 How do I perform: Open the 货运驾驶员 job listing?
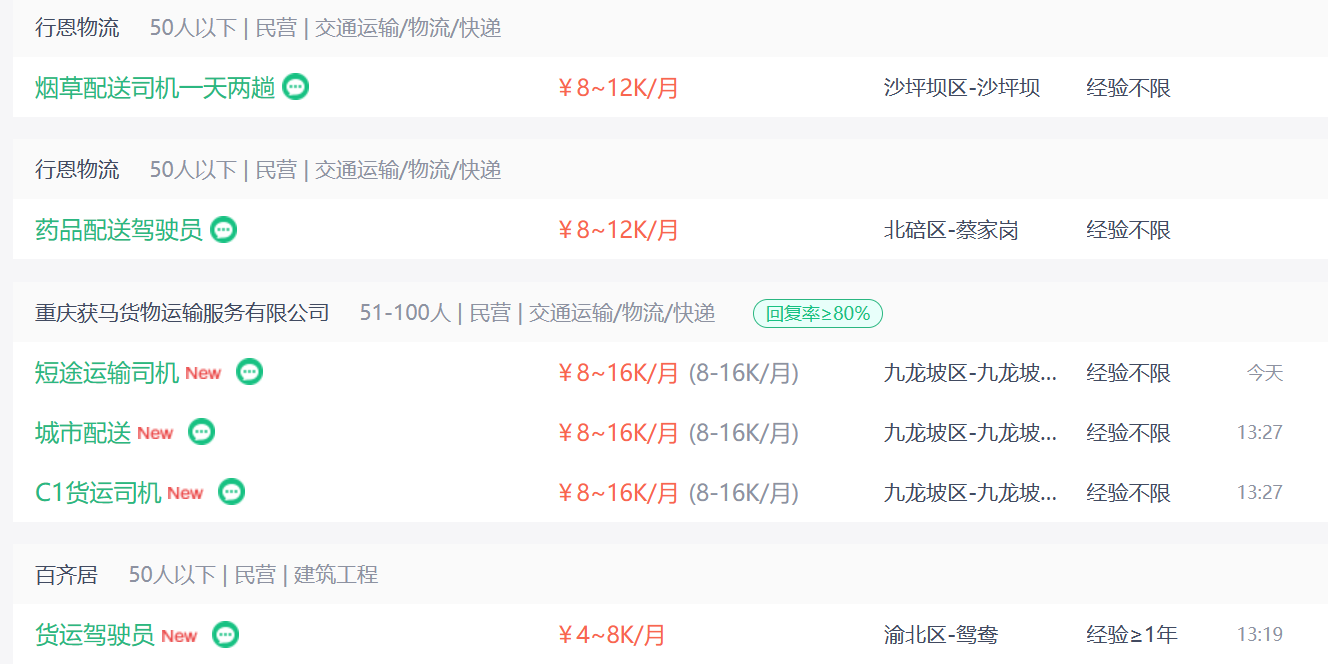(x=95, y=635)
